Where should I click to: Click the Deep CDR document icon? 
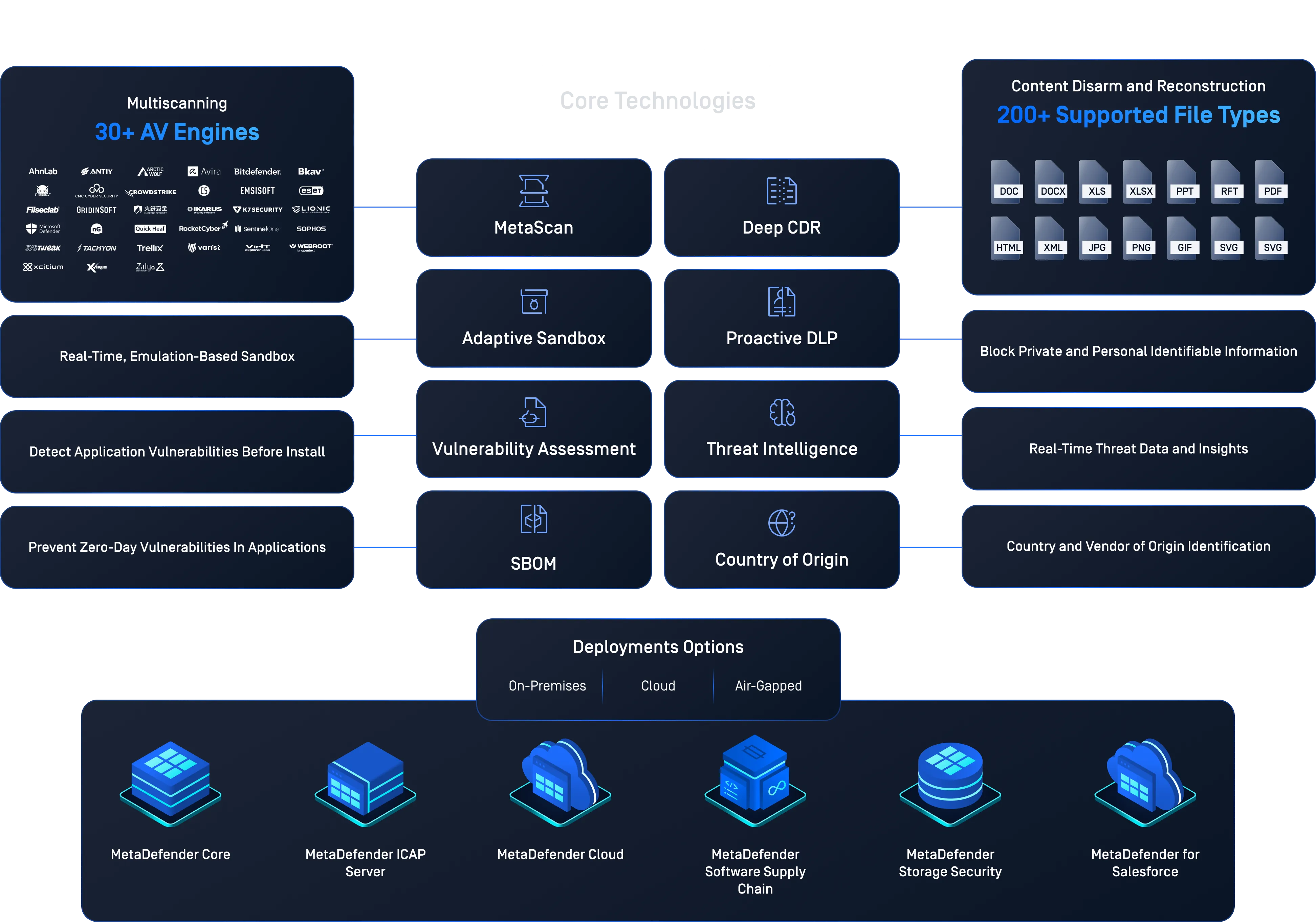tap(781, 191)
